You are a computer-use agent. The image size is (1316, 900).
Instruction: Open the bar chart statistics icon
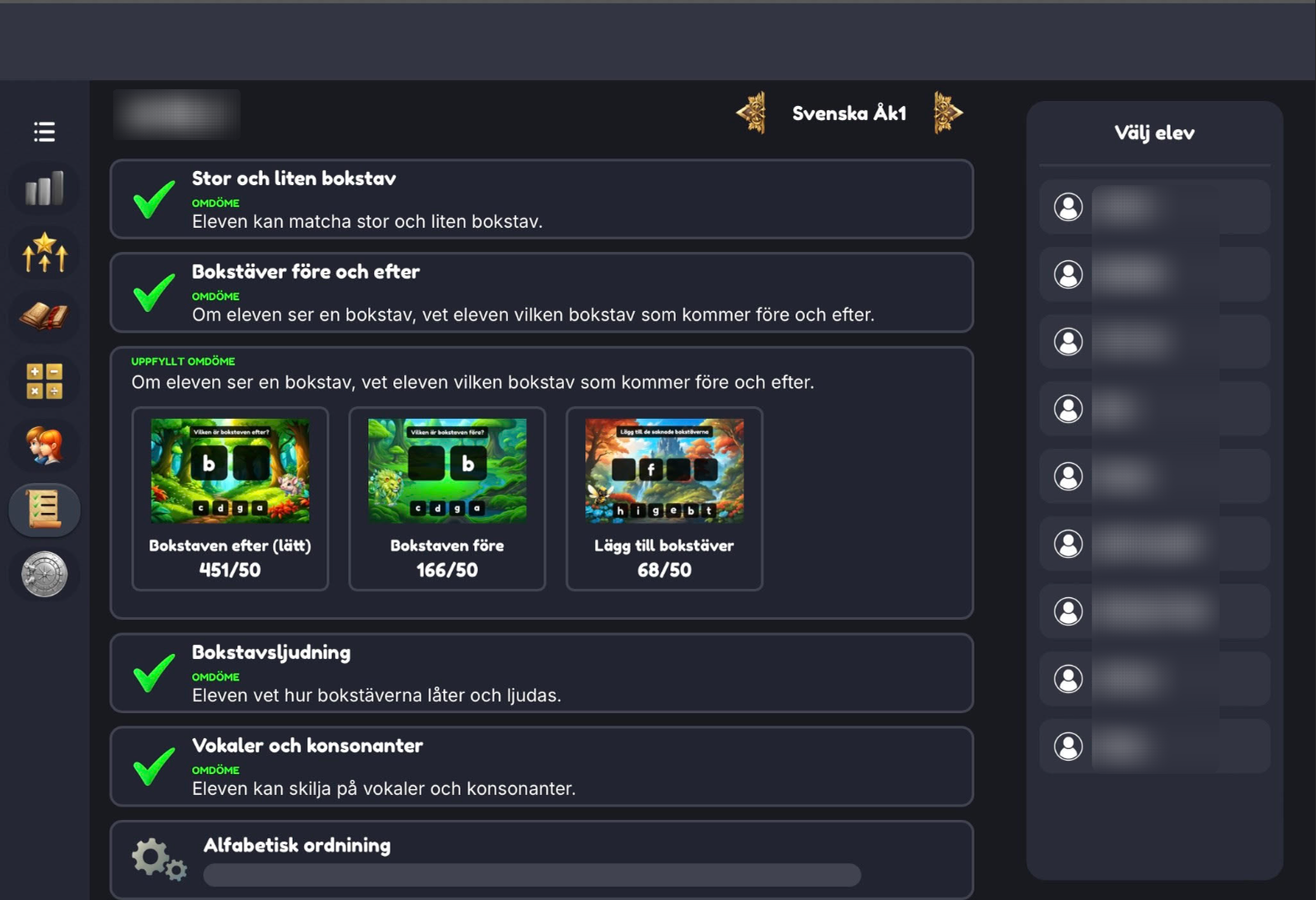44,189
